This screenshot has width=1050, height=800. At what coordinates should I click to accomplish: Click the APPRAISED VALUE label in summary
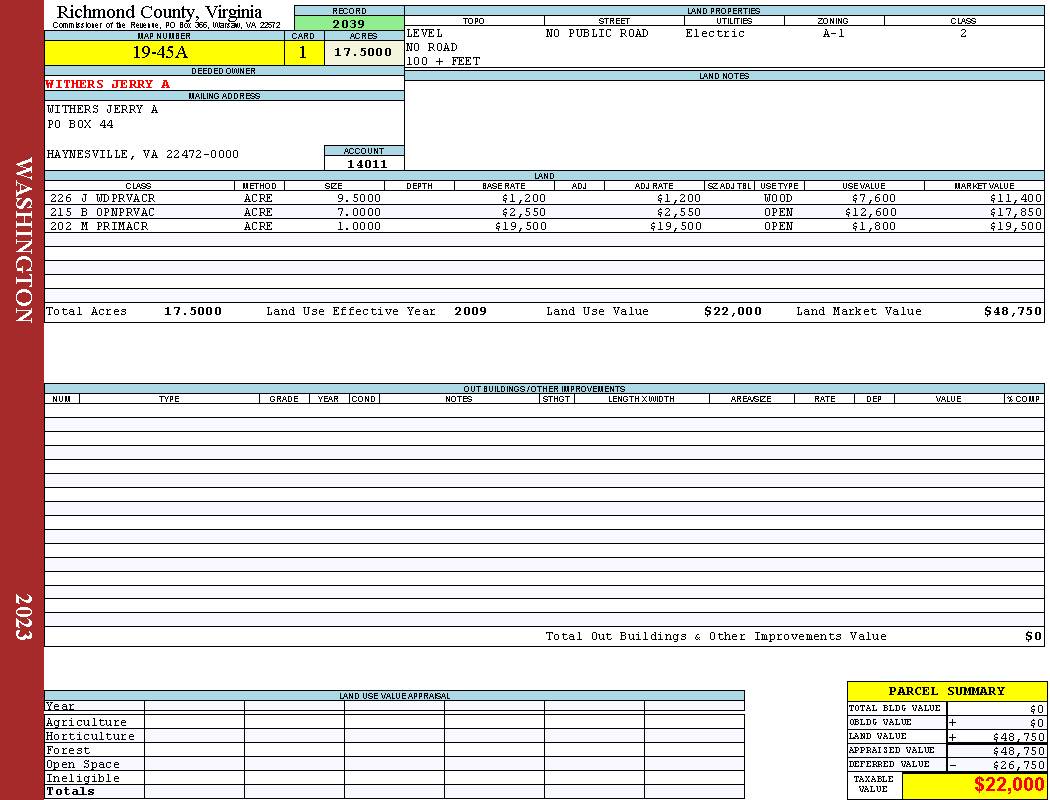(x=891, y=750)
